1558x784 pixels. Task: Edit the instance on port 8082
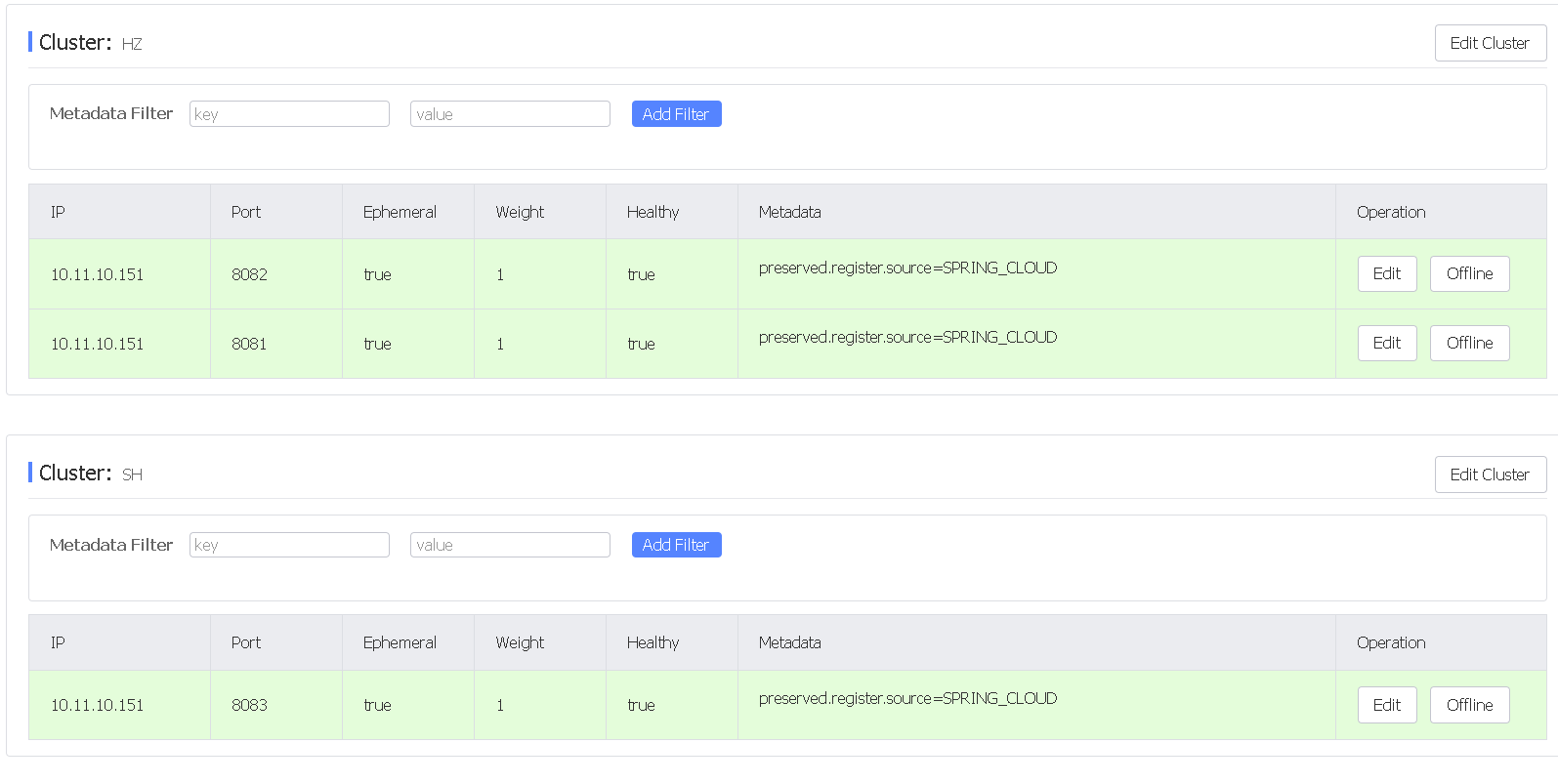(1386, 273)
